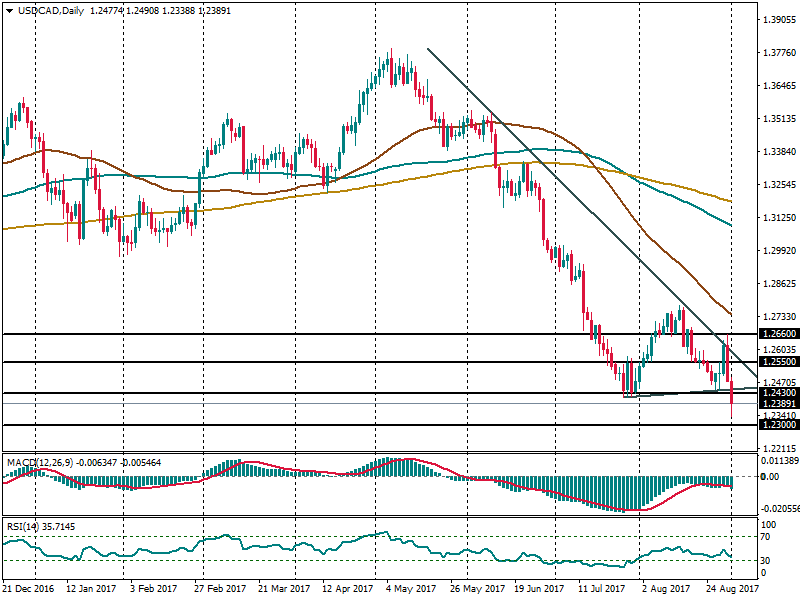Image resolution: width=800 pixels, height=600 pixels.
Task: Click the 1.24300 support level price label
Action: tap(777, 393)
